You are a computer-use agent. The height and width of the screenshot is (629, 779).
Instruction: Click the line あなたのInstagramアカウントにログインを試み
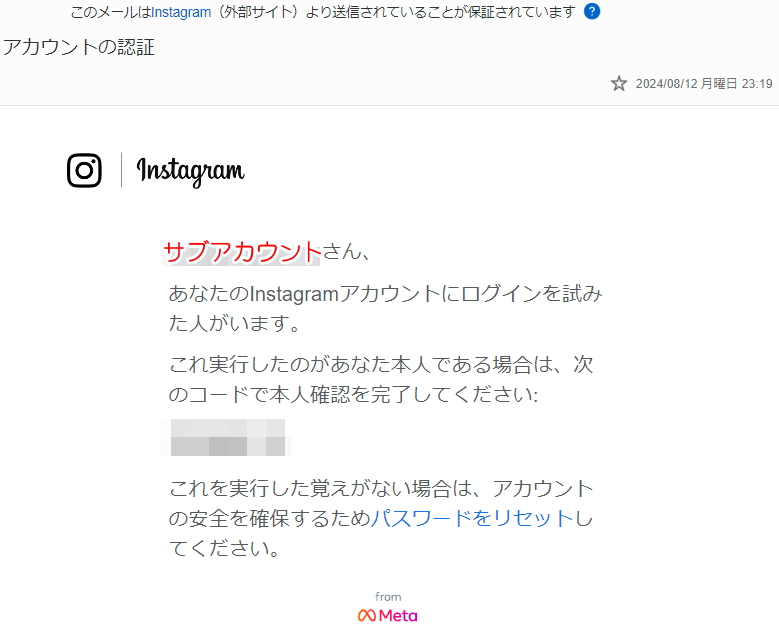pyautogui.click(x=385, y=294)
